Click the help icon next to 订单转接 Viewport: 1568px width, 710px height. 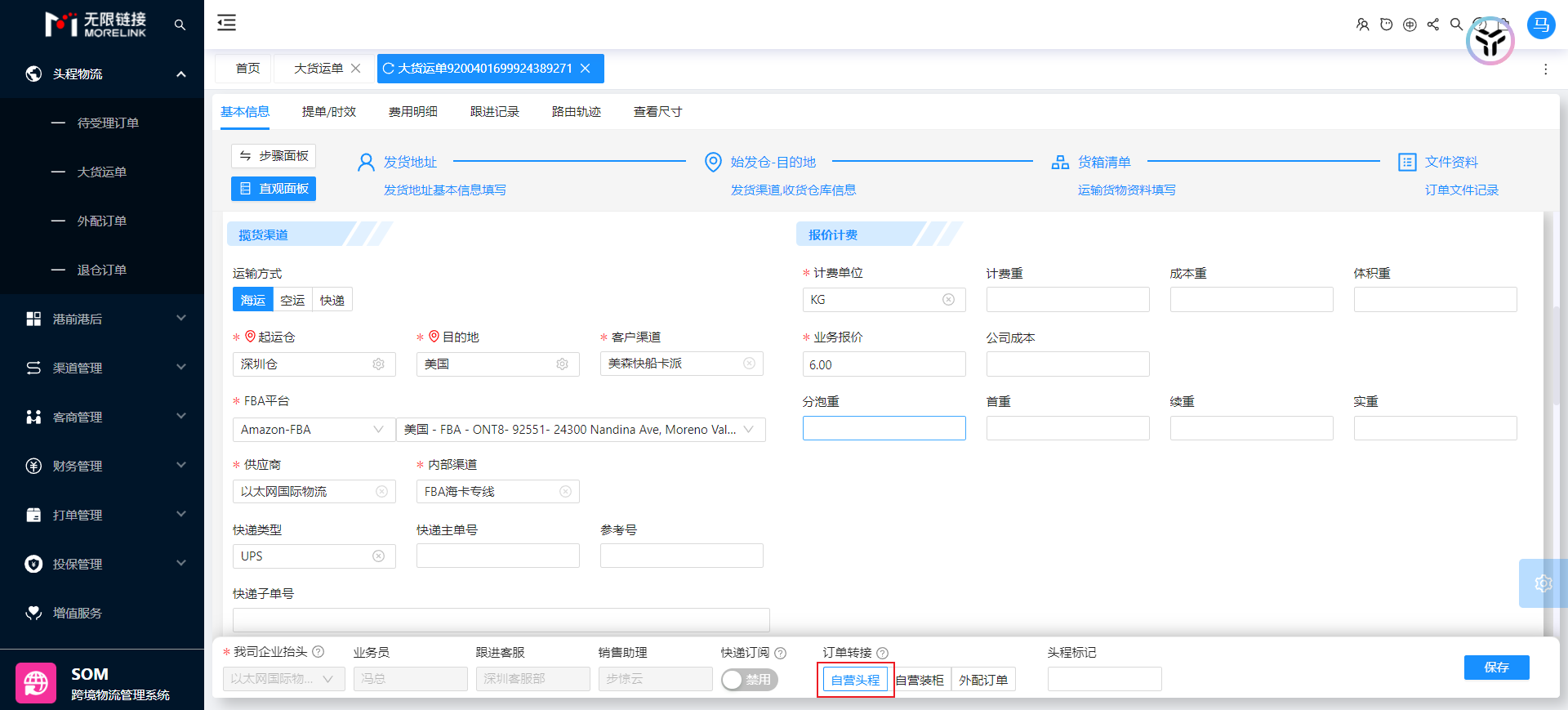(883, 653)
